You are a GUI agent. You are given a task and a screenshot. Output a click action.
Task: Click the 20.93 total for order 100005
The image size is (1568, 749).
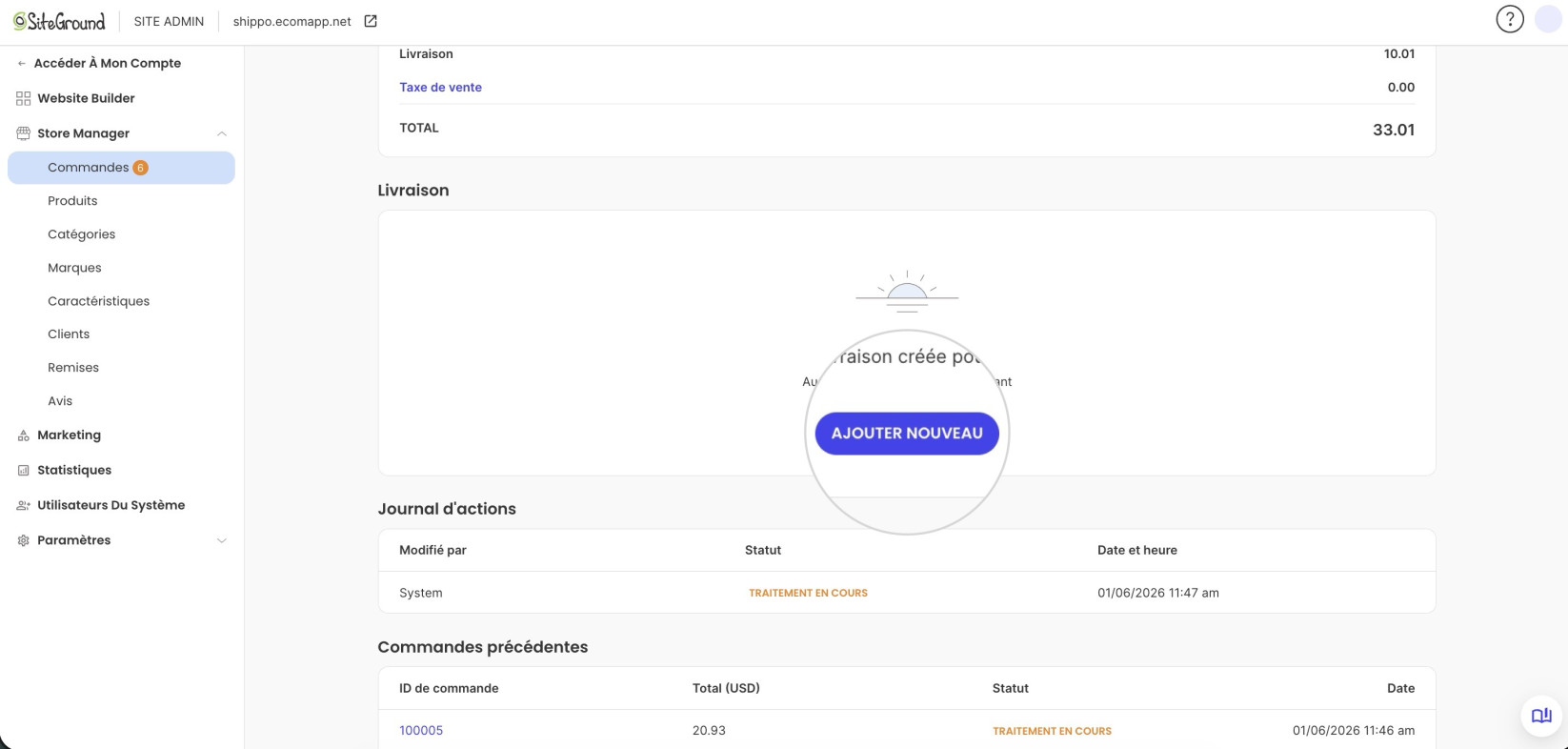[x=709, y=731]
